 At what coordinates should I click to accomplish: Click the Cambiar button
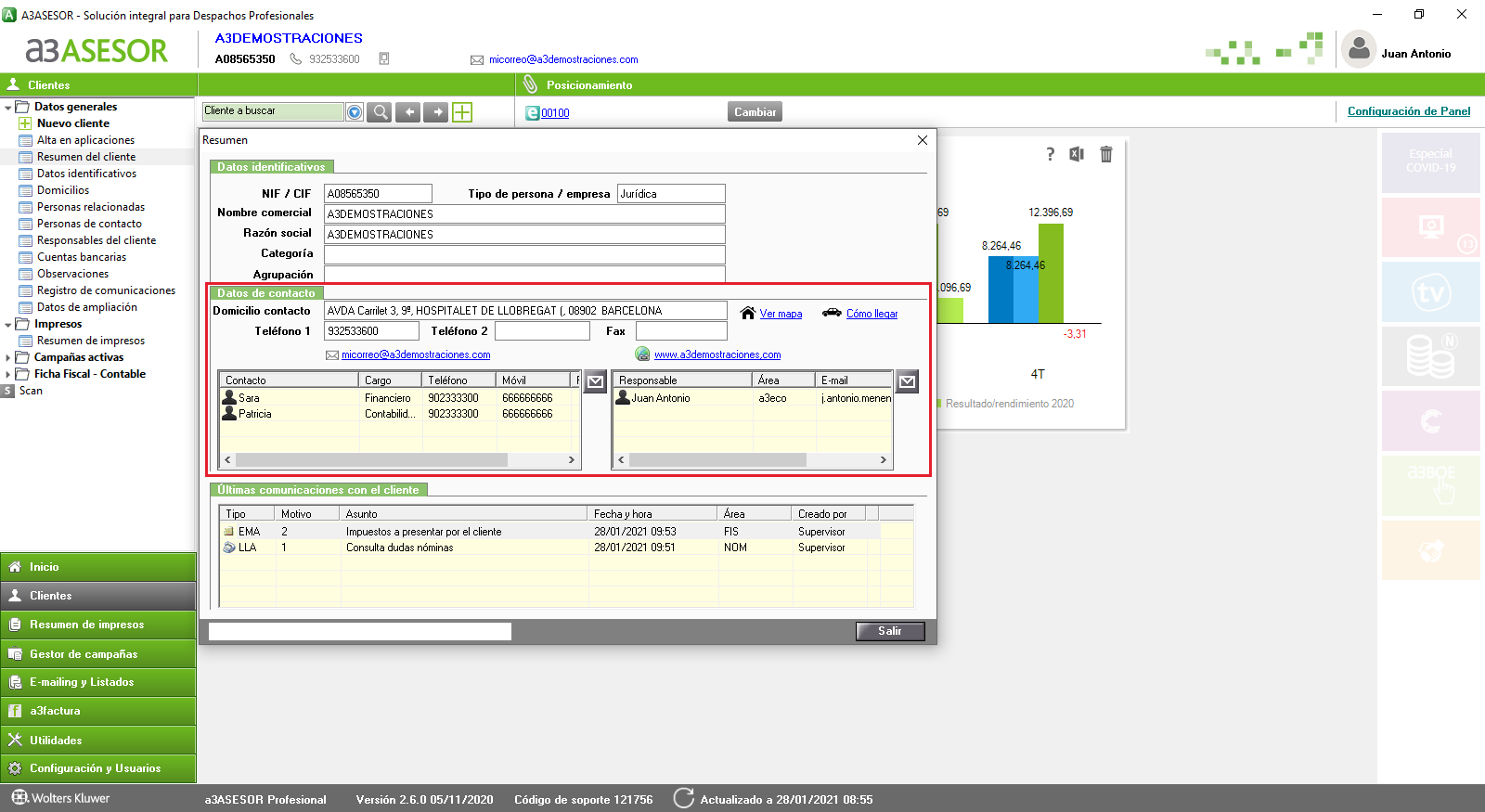coord(755,111)
